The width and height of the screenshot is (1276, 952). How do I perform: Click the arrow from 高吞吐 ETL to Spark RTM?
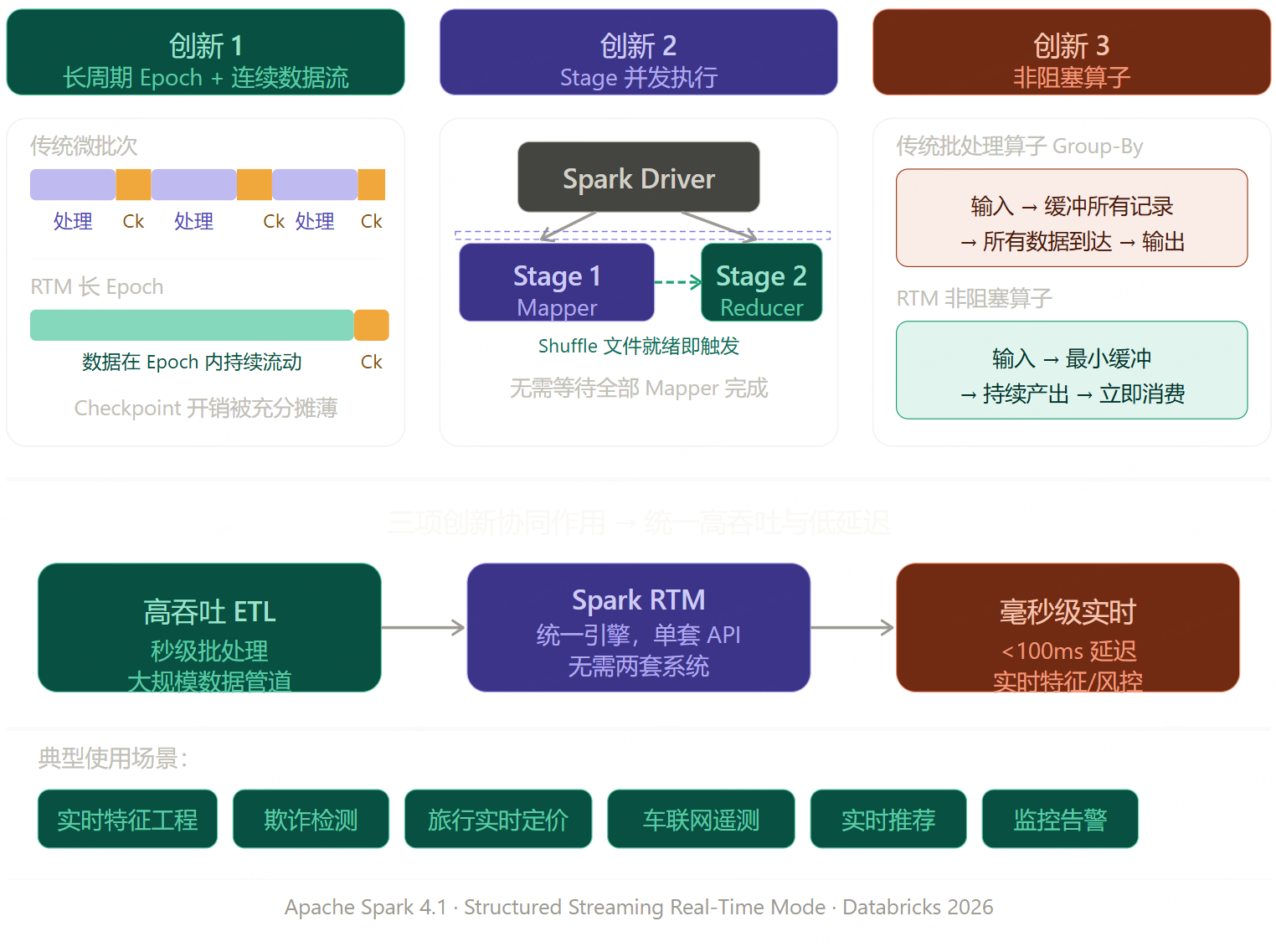[424, 627]
